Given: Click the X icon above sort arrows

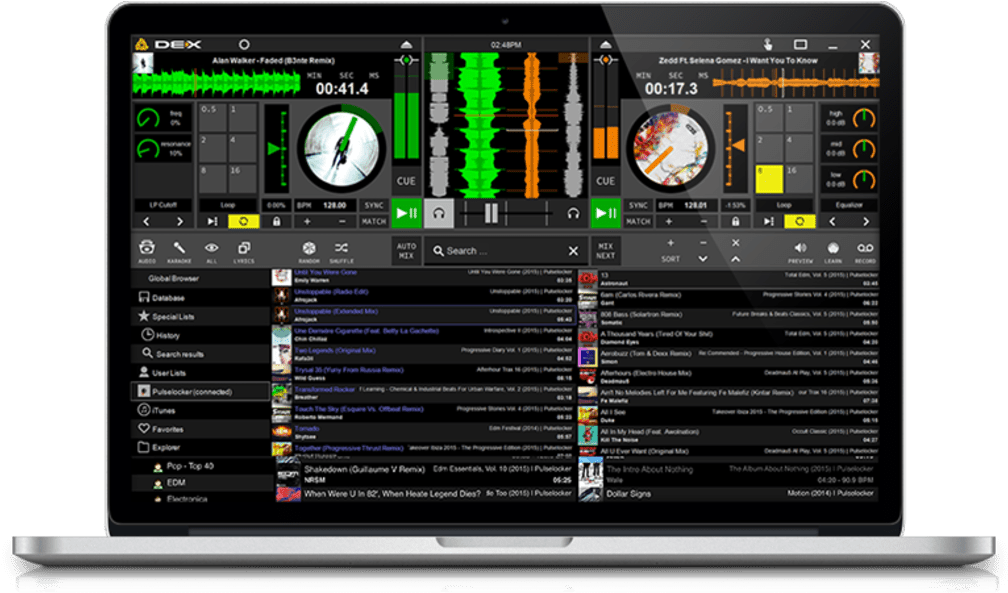Looking at the screenshot, I should tap(735, 243).
